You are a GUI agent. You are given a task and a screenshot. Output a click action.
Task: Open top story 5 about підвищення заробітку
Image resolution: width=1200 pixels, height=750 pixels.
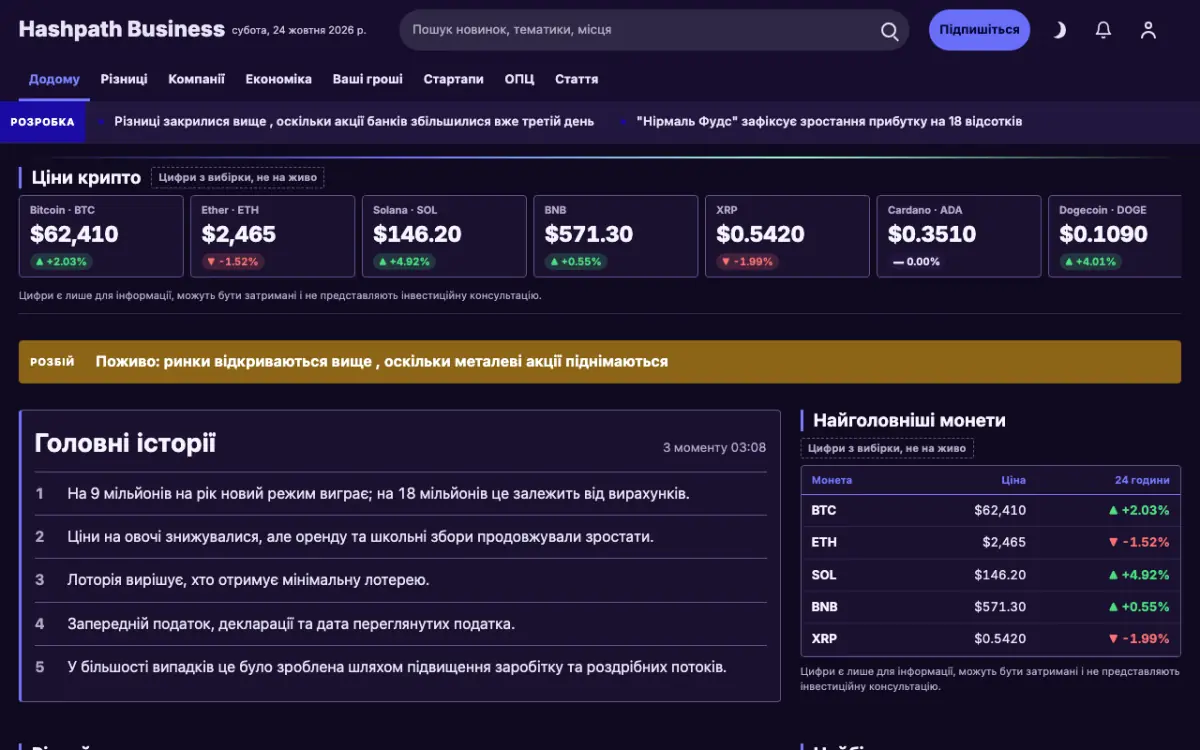(x=400, y=666)
